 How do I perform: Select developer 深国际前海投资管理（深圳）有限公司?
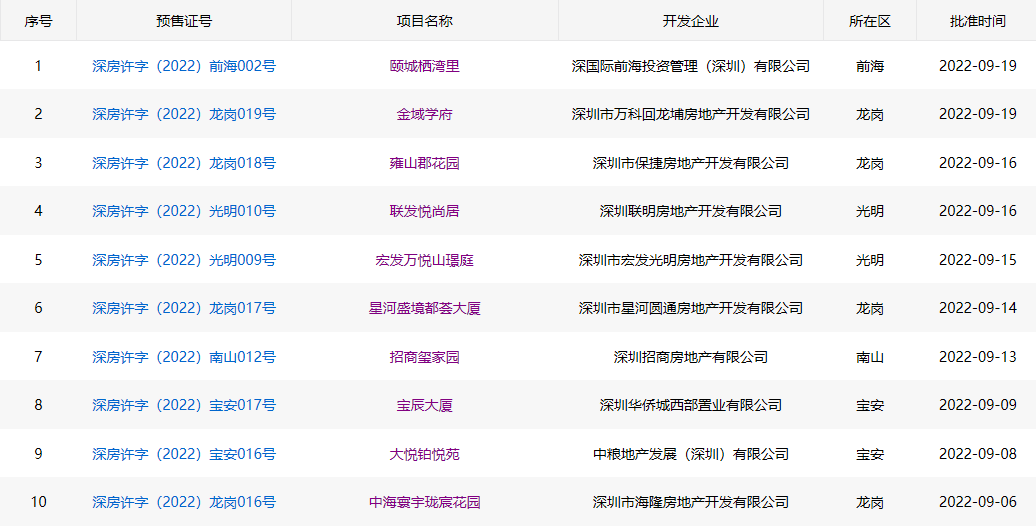tap(690, 66)
